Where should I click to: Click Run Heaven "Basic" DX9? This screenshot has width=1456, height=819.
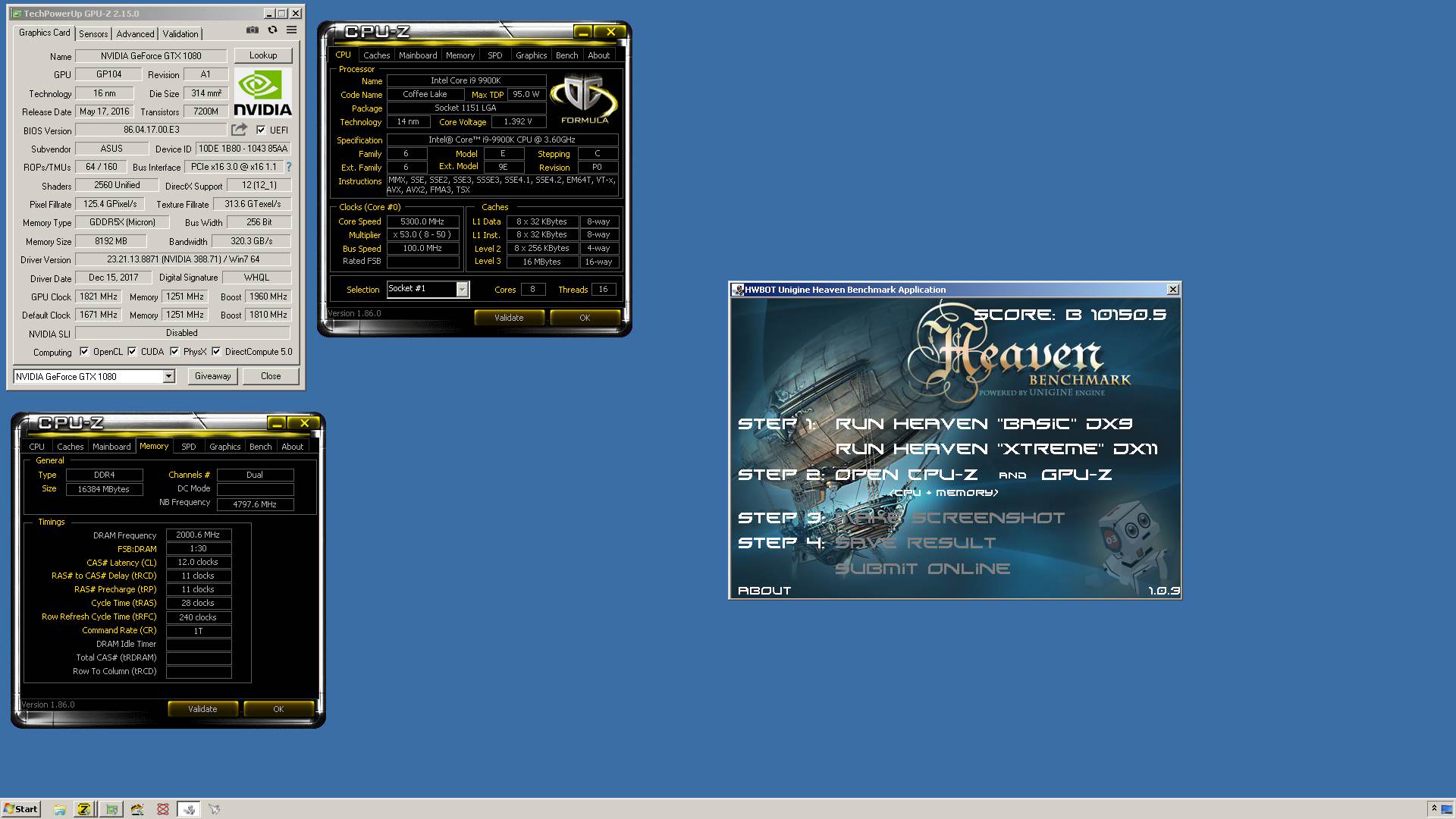point(984,424)
